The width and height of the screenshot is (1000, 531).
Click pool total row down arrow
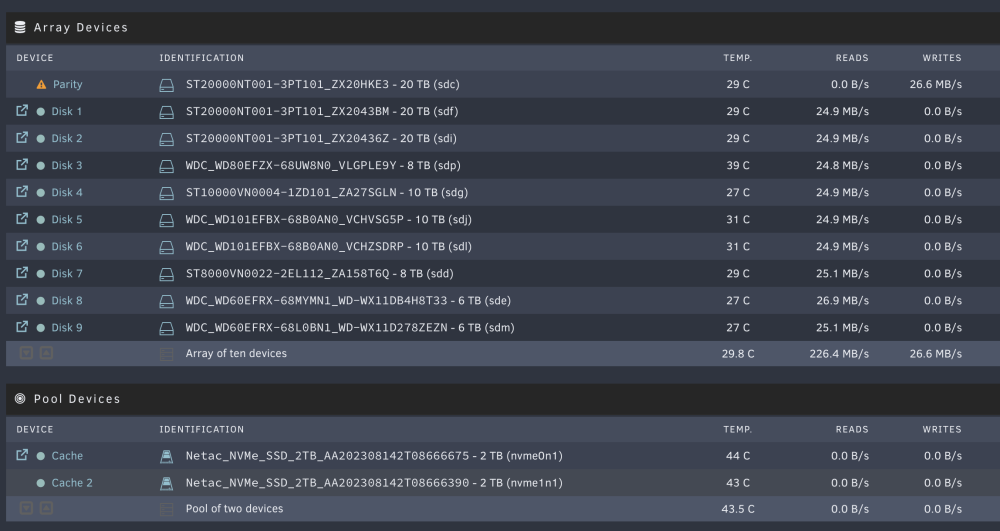[26, 508]
